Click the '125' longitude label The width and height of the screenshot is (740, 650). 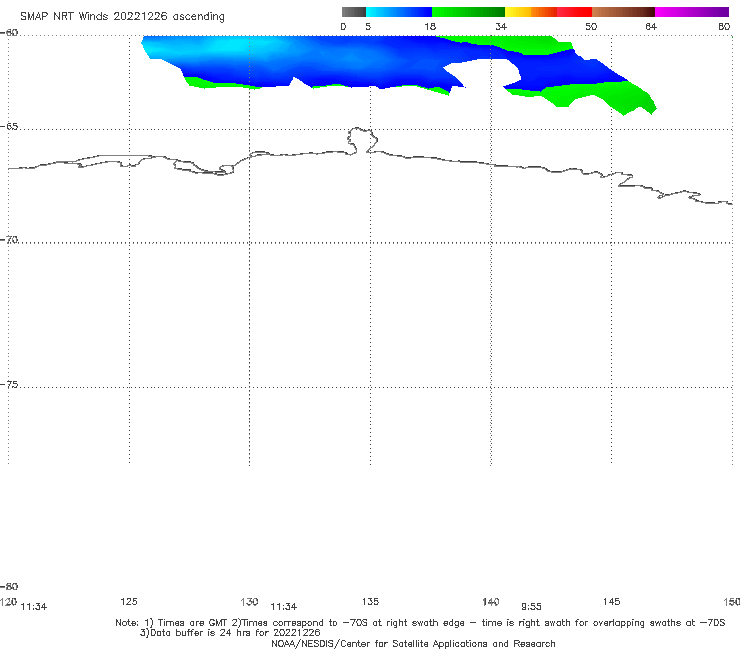(x=129, y=601)
